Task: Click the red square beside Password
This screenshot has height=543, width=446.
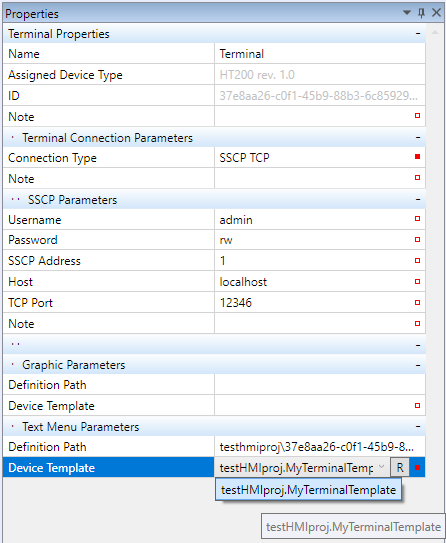Action: [x=417, y=239]
